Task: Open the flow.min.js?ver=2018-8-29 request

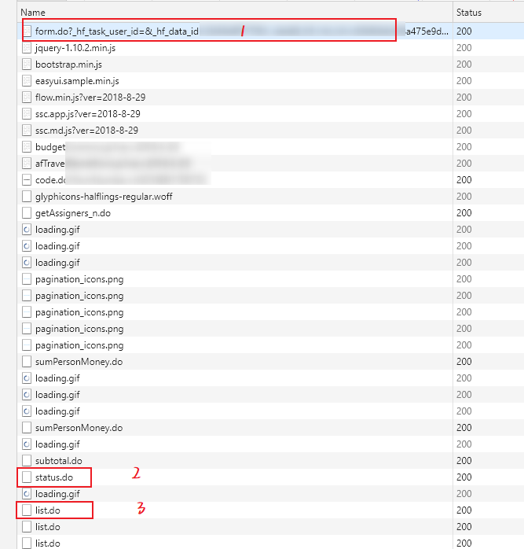Action: coord(90,97)
